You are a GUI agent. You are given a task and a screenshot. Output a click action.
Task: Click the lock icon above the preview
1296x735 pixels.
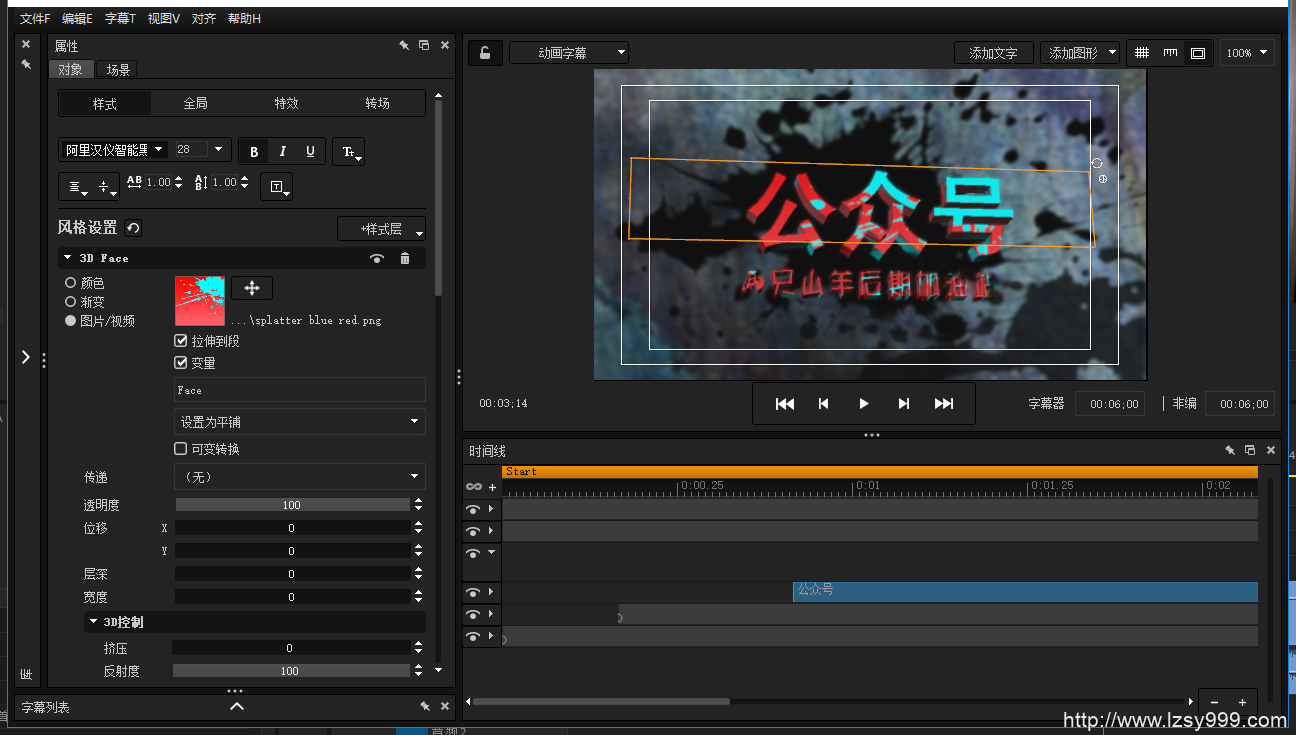(485, 53)
